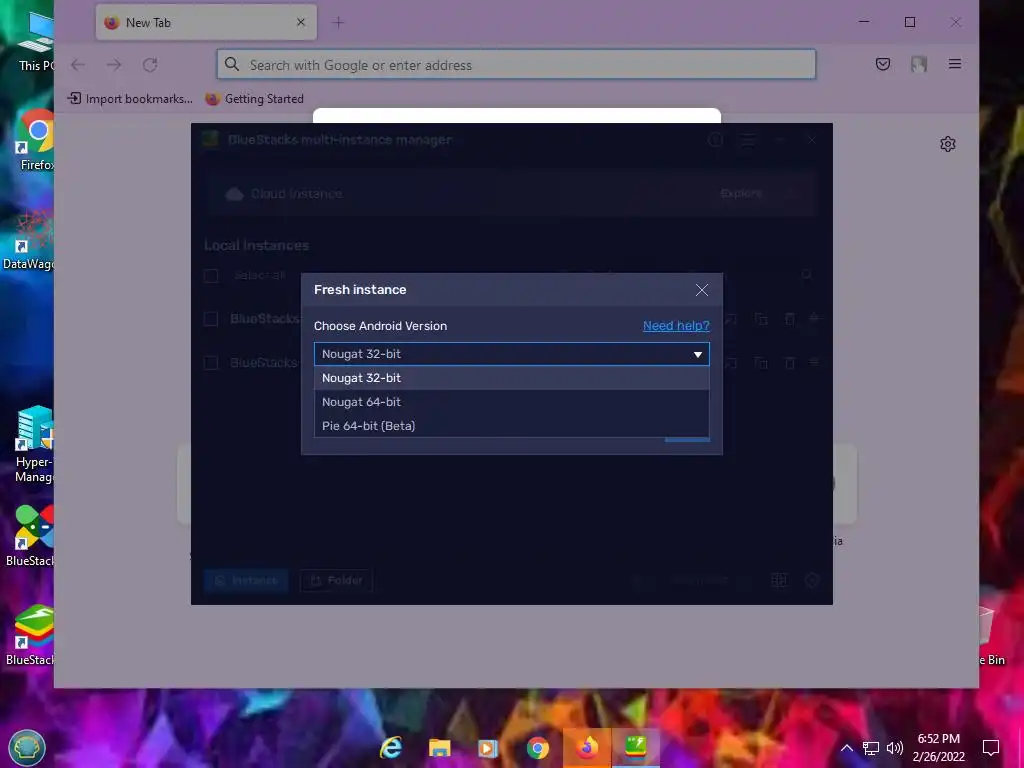Show hidden system tray icons
The image size is (1024, 768).
click(846, 748)
